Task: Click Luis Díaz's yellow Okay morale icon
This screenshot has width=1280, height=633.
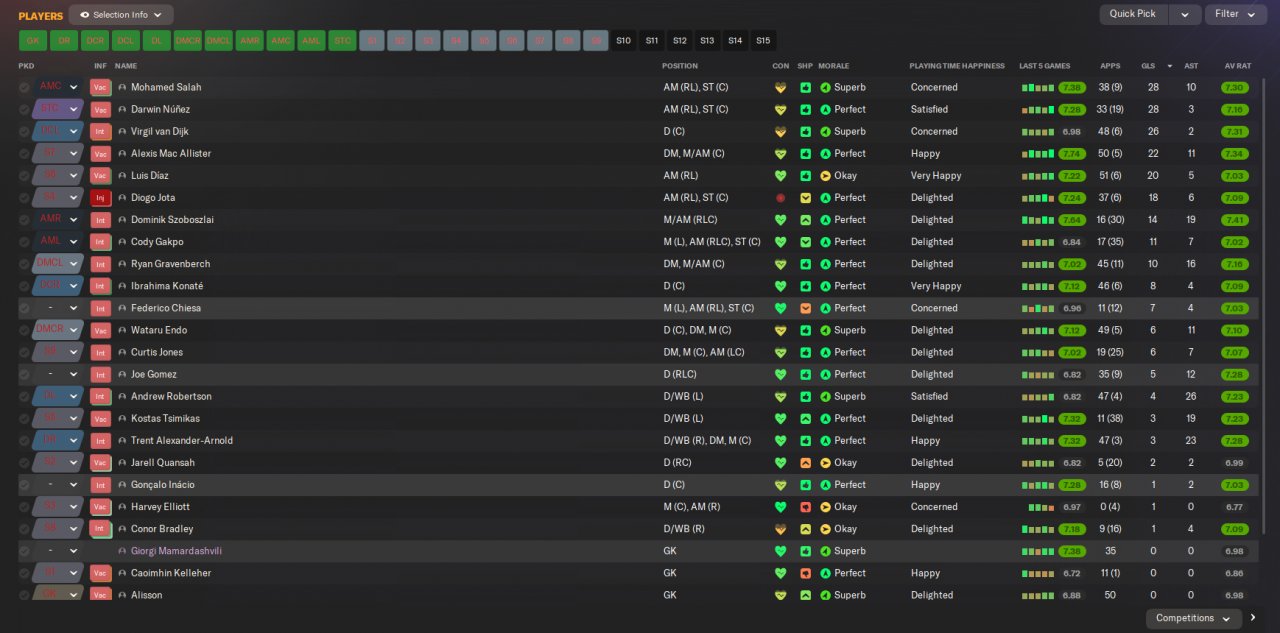Action: 826,176
